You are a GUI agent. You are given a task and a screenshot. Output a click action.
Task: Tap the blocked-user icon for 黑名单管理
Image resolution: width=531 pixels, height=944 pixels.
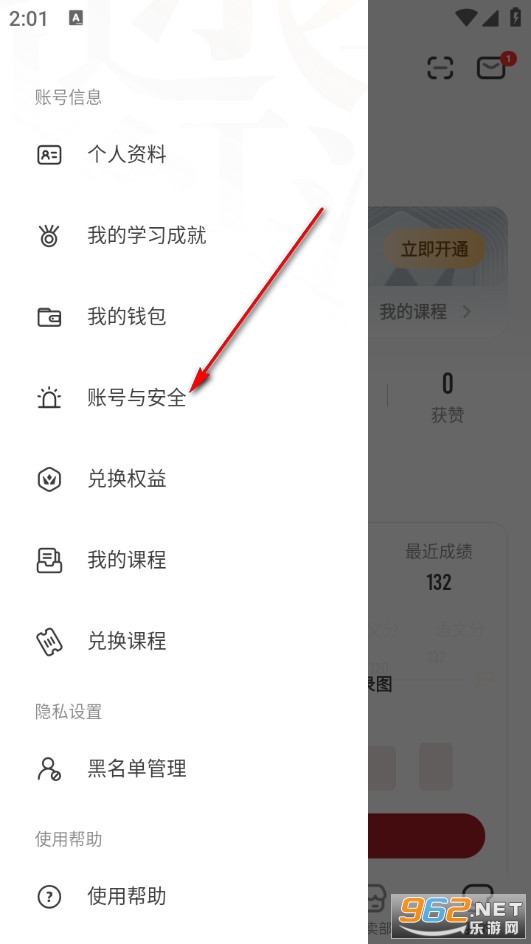(x=49, y=769)
